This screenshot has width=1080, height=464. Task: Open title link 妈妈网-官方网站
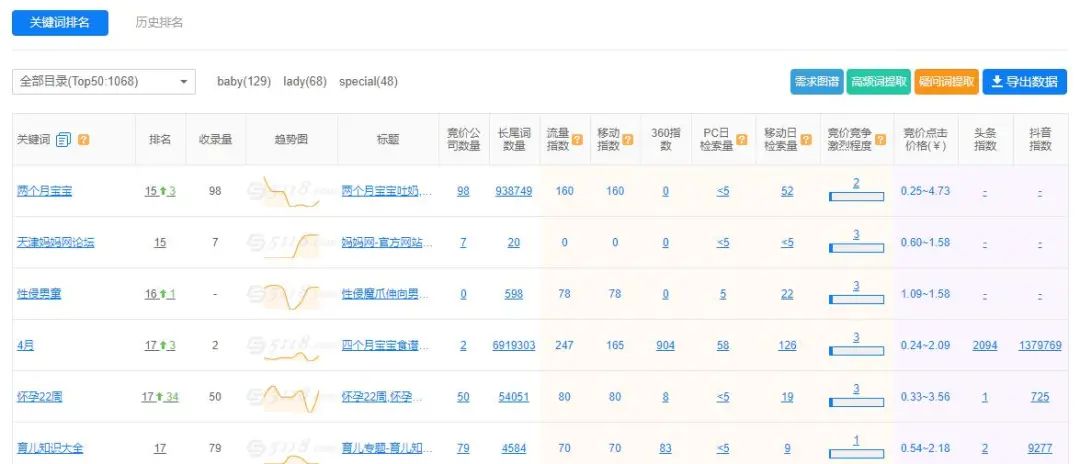coord(387,243)
